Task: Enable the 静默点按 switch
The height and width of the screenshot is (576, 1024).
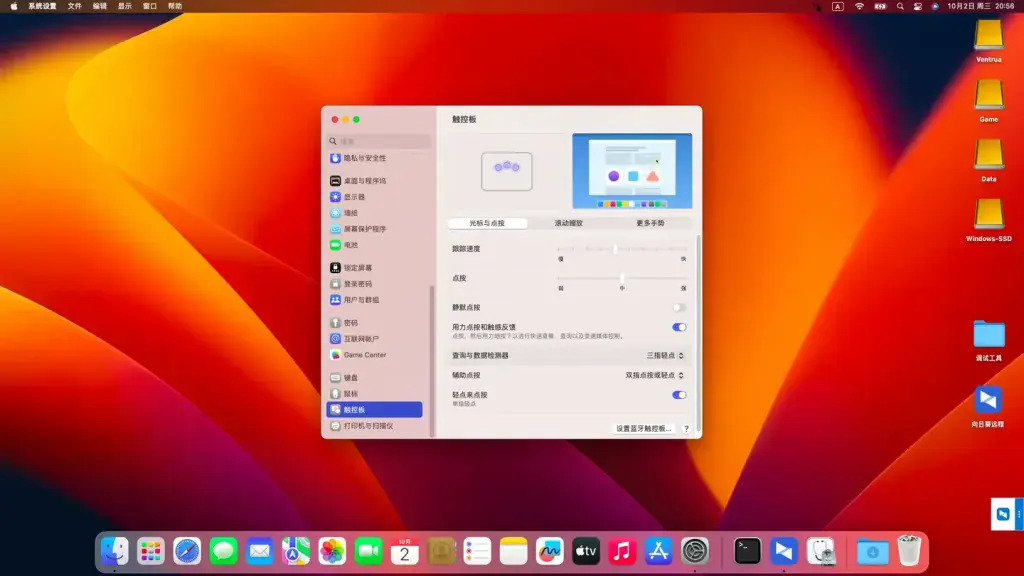Action: [x=679, y=308]
